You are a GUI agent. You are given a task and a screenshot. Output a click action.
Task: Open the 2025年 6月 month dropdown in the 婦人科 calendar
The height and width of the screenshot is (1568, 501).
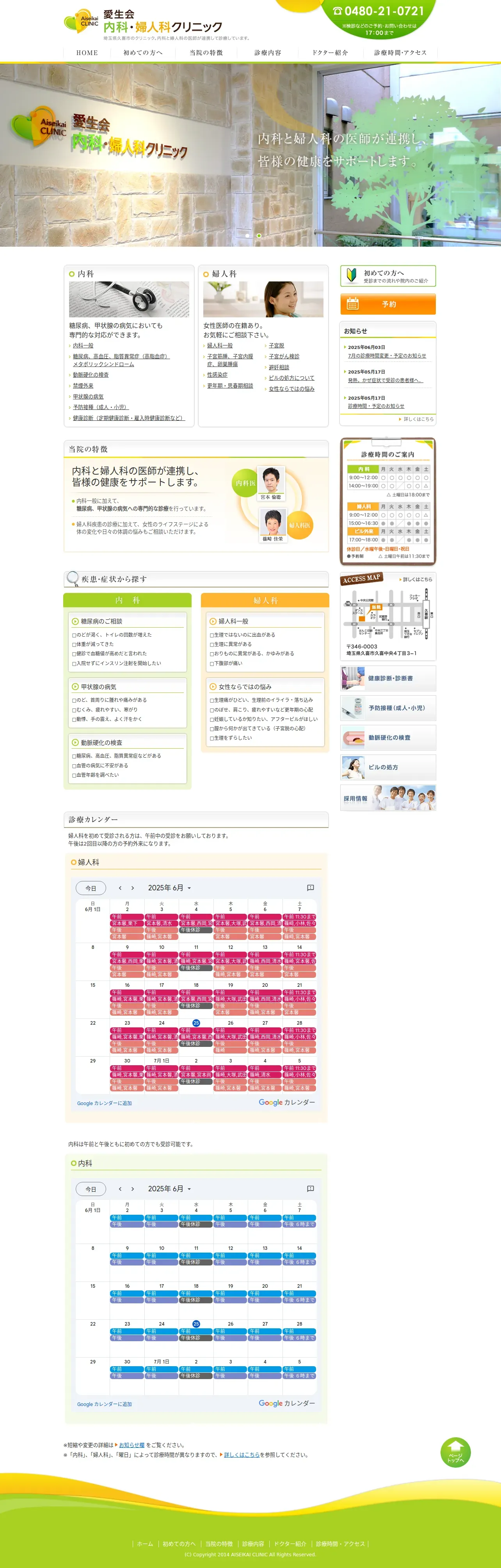169,888
